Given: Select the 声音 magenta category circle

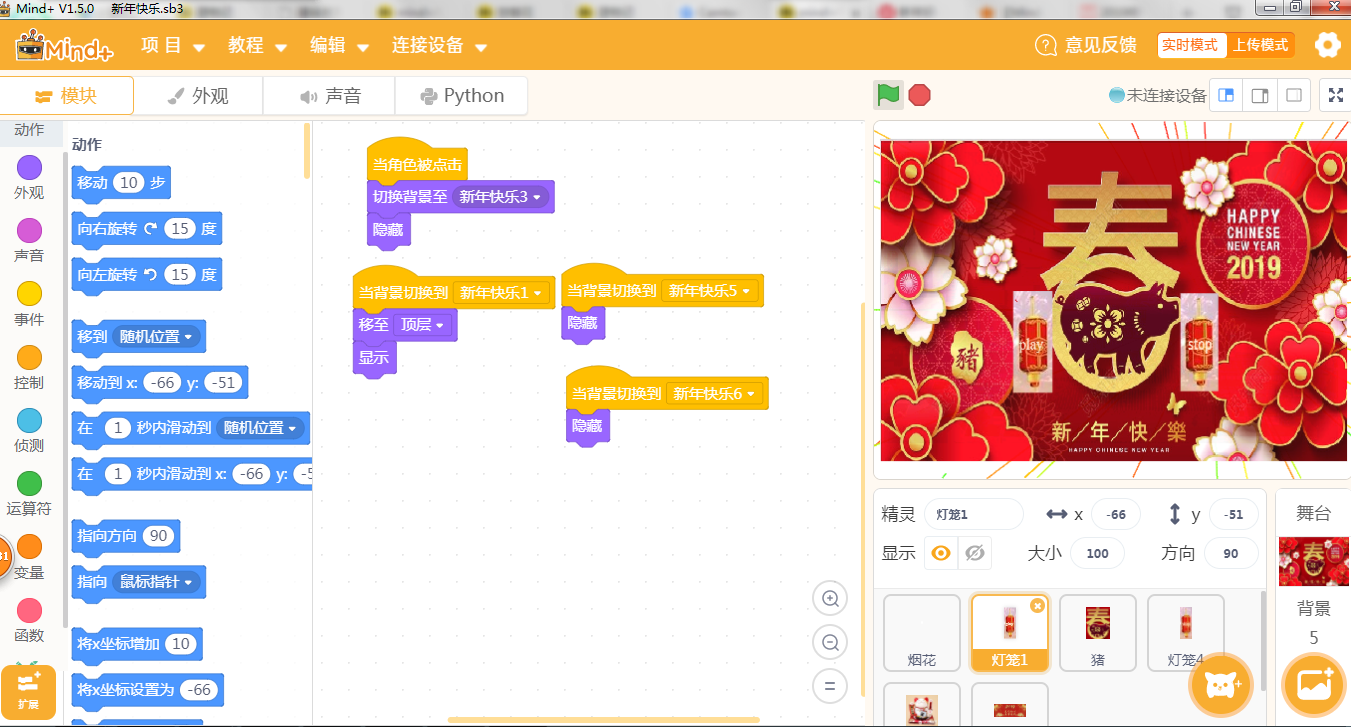Looking at the screenshot, I should point(30,230).
